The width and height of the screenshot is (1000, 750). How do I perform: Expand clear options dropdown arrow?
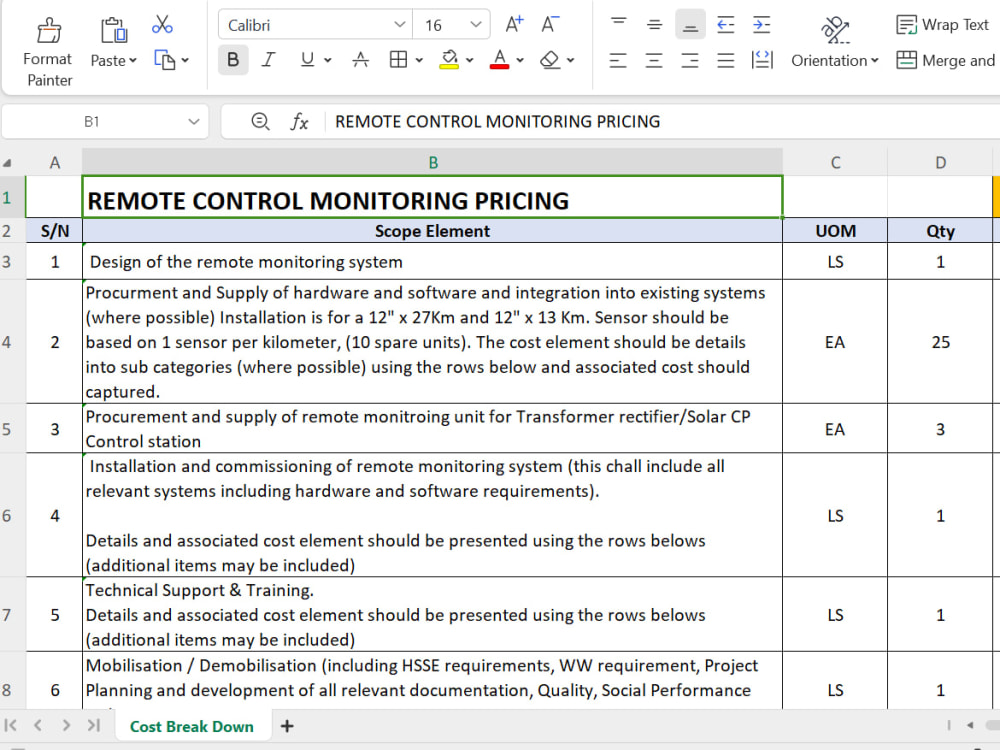click(571, 61)
